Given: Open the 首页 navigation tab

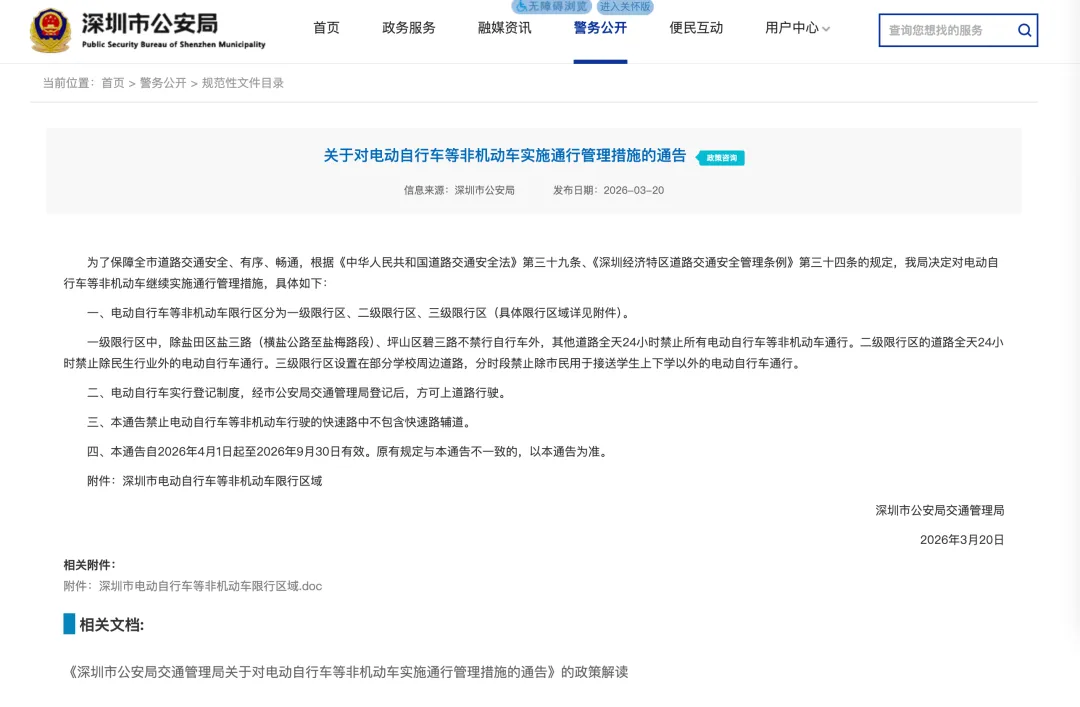Looking at the screenshot, I should click(x=326, y=28).
